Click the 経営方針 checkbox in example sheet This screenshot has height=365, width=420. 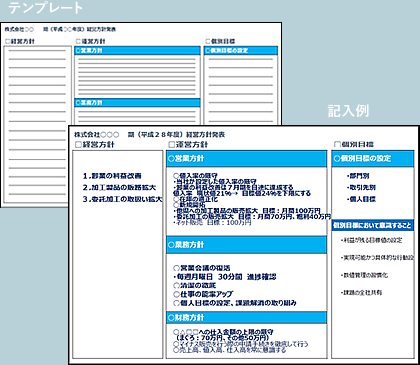[78, 145]
